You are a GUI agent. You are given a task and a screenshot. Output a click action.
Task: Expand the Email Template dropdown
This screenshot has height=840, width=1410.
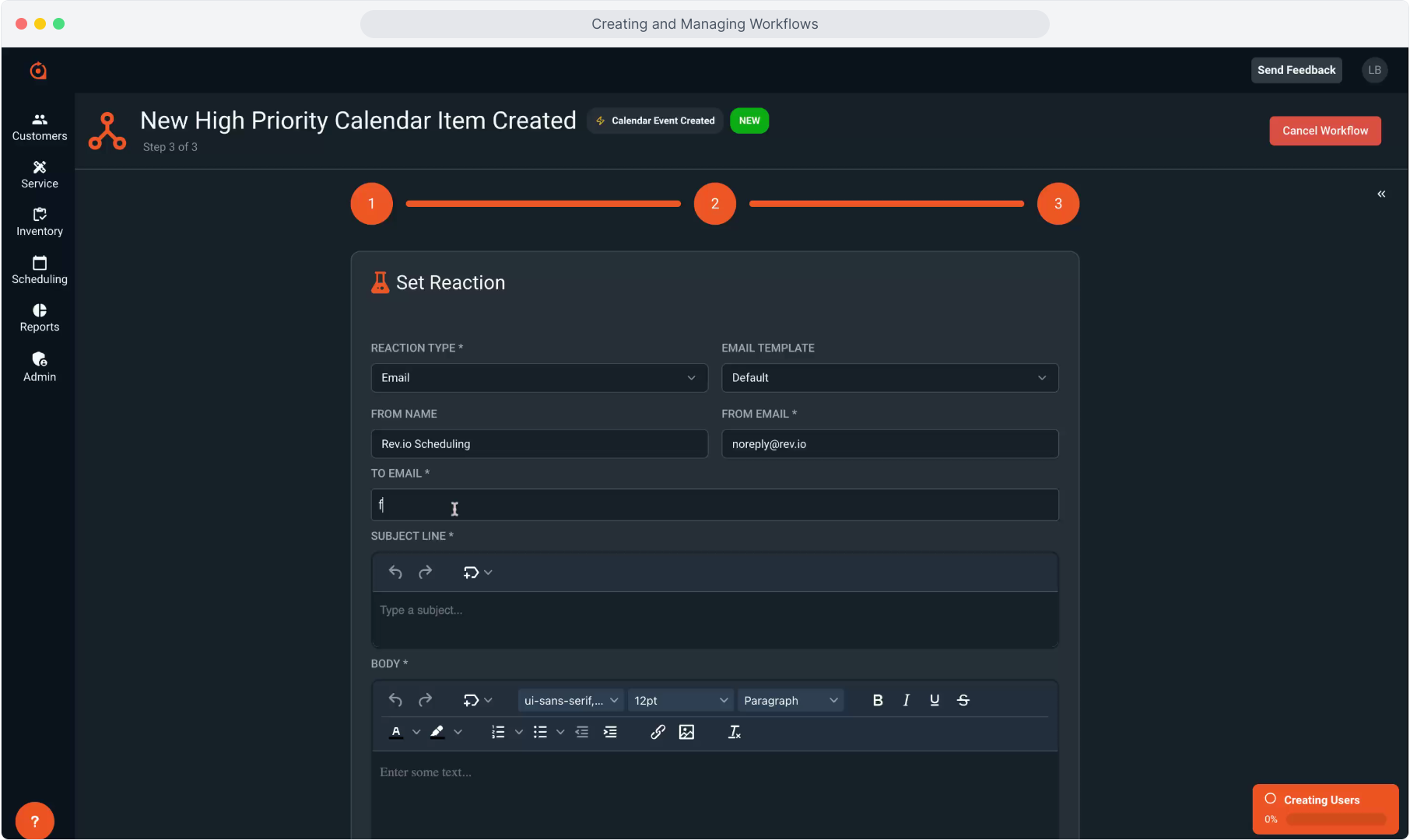889,378
